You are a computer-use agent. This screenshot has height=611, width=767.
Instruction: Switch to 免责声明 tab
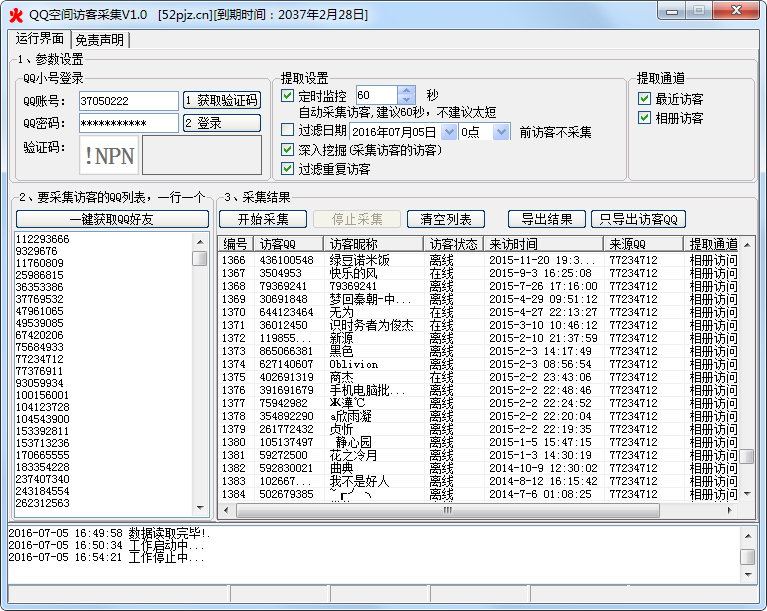pos(100,40)
